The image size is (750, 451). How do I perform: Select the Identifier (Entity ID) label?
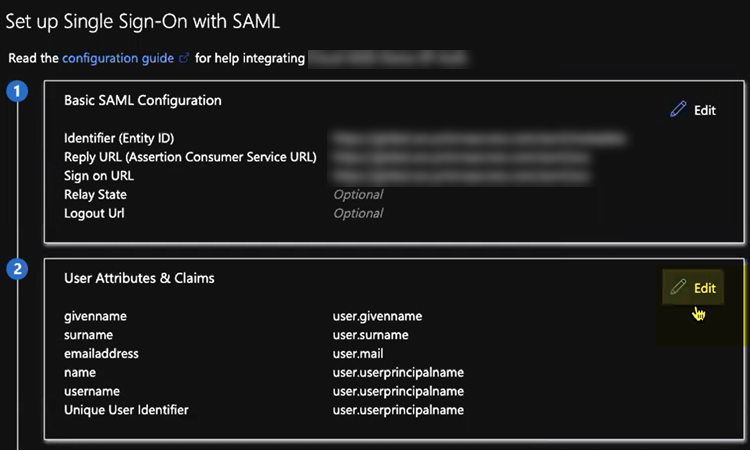(126, 138)
